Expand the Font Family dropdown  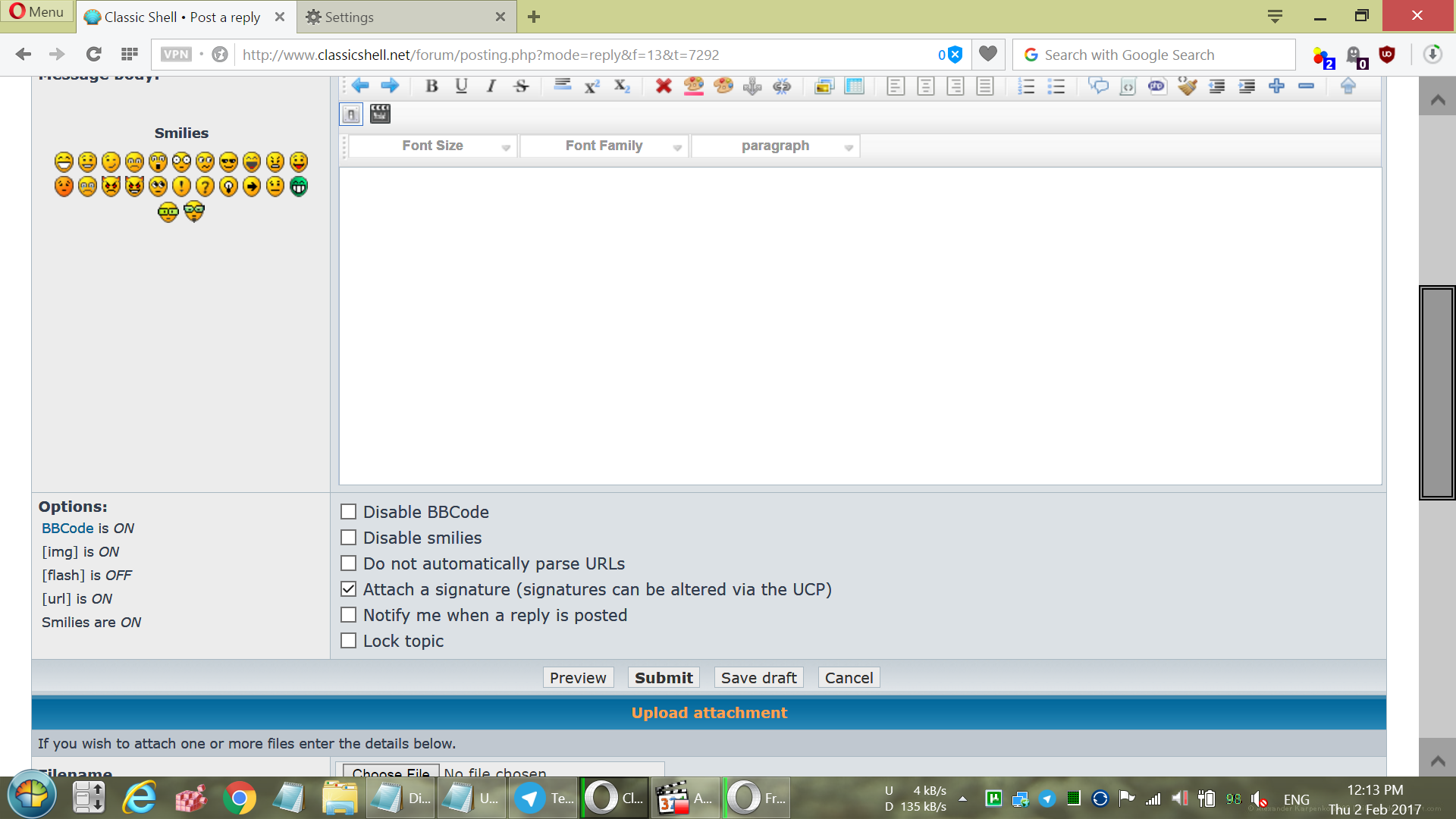[604, 146]
